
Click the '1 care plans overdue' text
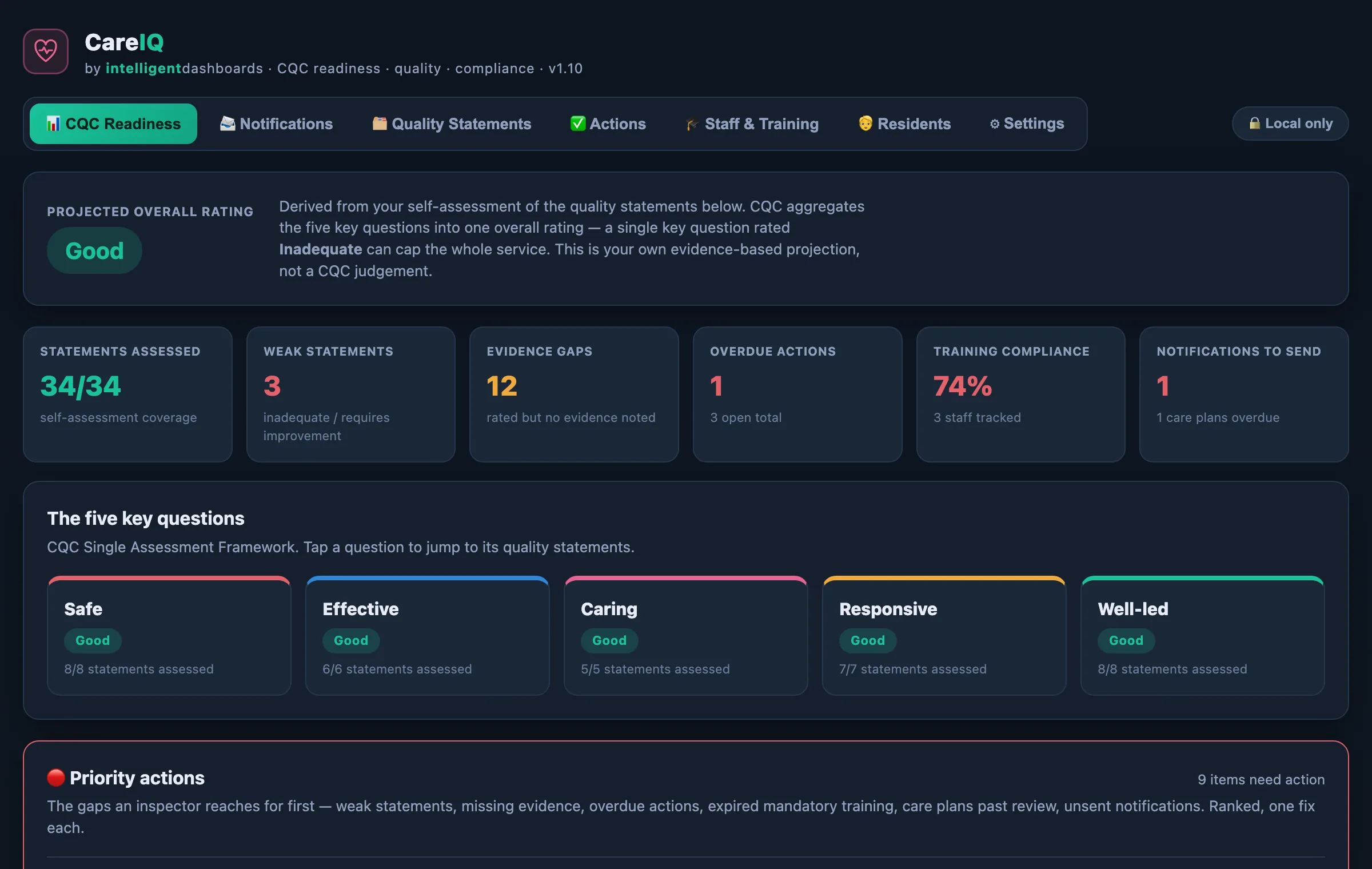1218,417
